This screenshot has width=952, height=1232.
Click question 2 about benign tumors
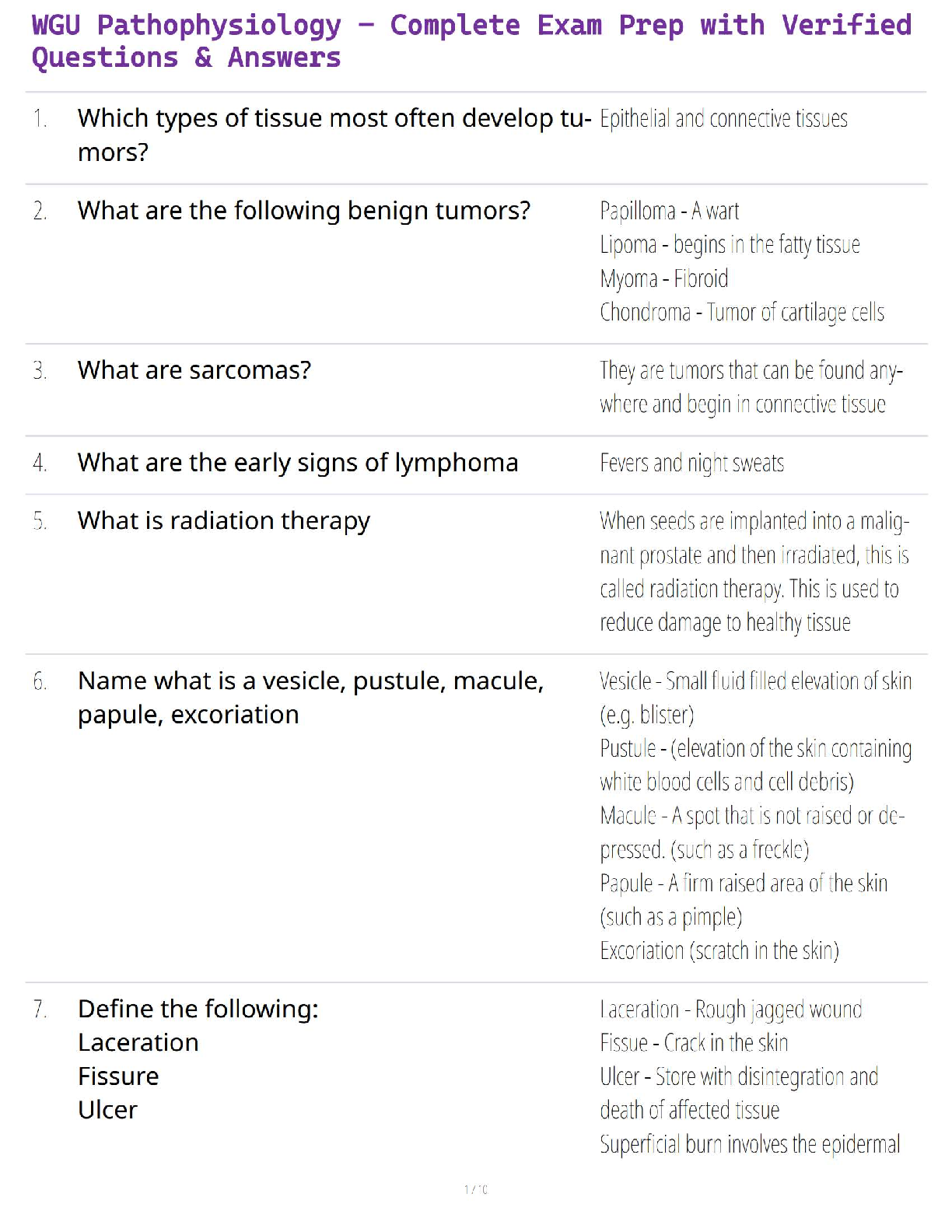(304, 211)
